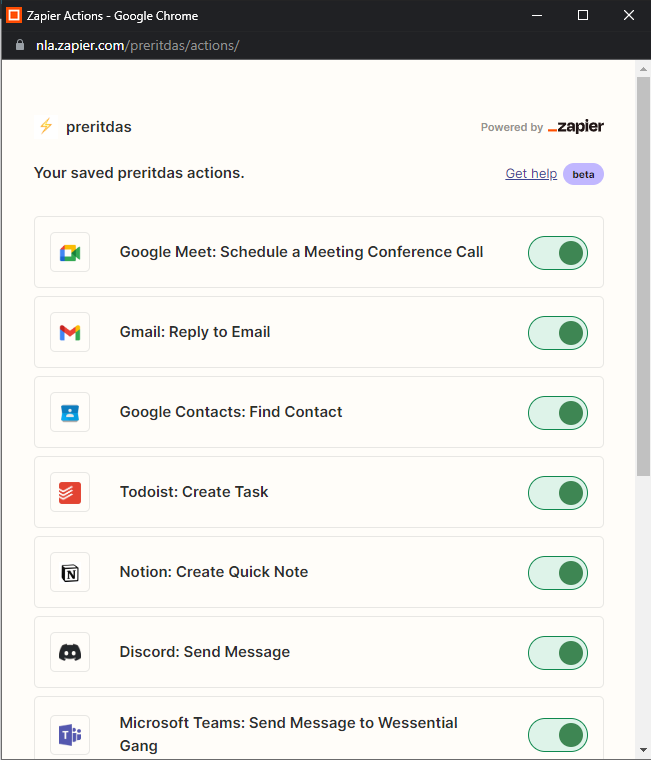The image size is (651, 760).
Task: Switch off Todoist Create Task action
Action: click(x=558, y=493)
